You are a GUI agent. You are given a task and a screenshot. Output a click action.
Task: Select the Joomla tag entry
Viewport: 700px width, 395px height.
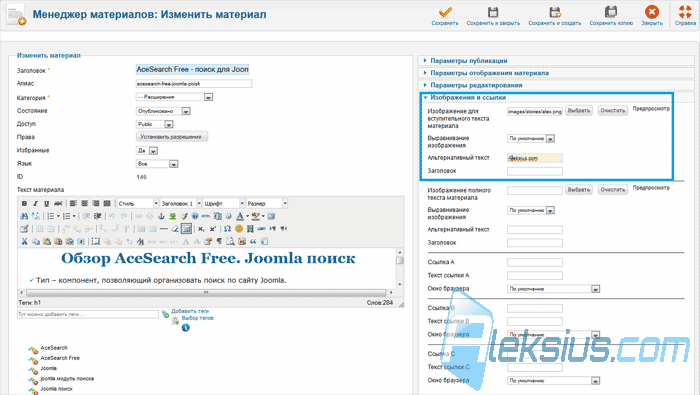pyautogui.click(x=49, y=368)
